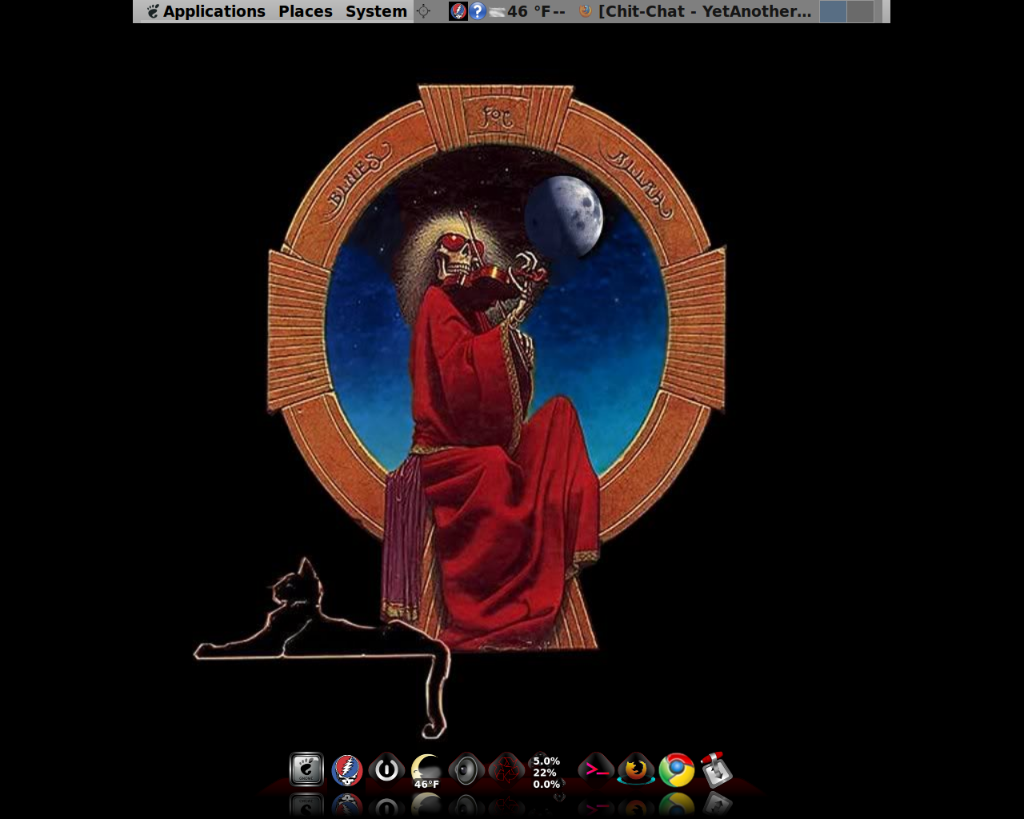Image resolution: width=1024 pixels, height=819 pixels.
Task: Open the GNOME menu dock icon
Action: click(306, 769)
